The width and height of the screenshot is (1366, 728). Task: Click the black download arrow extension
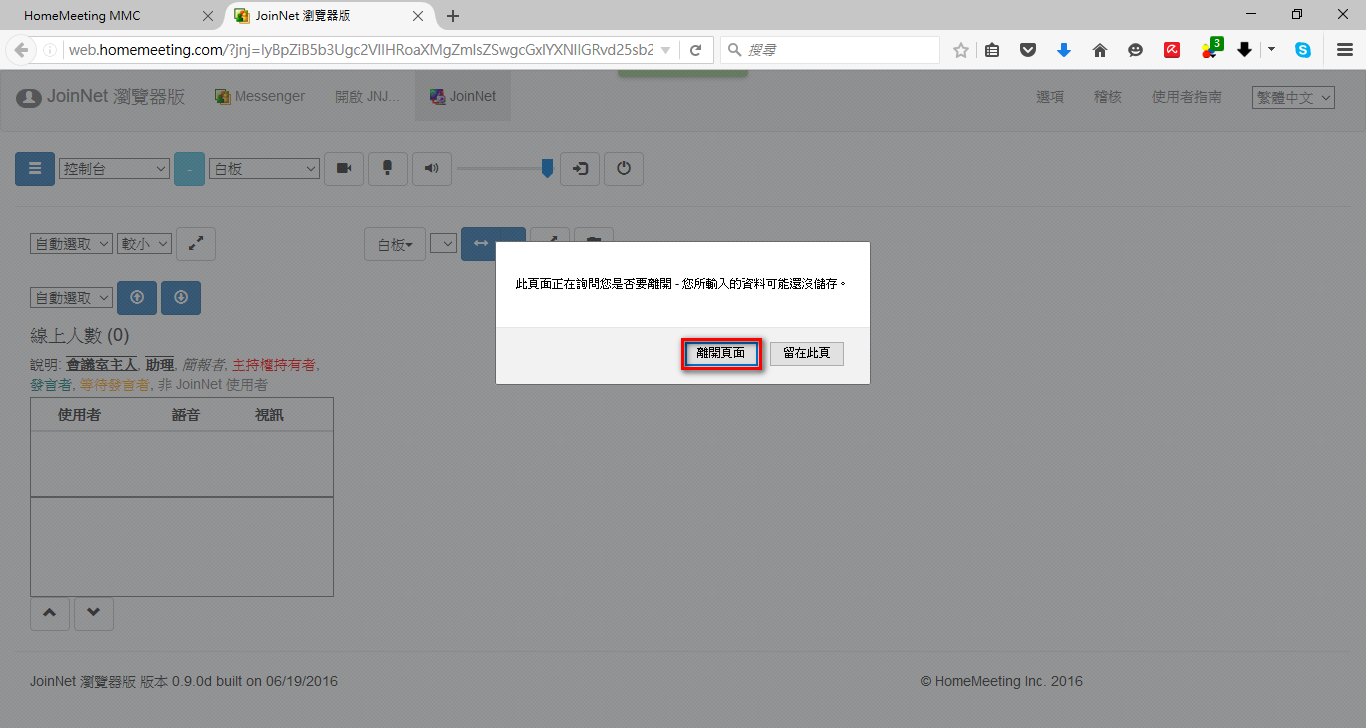(1244, 50)
